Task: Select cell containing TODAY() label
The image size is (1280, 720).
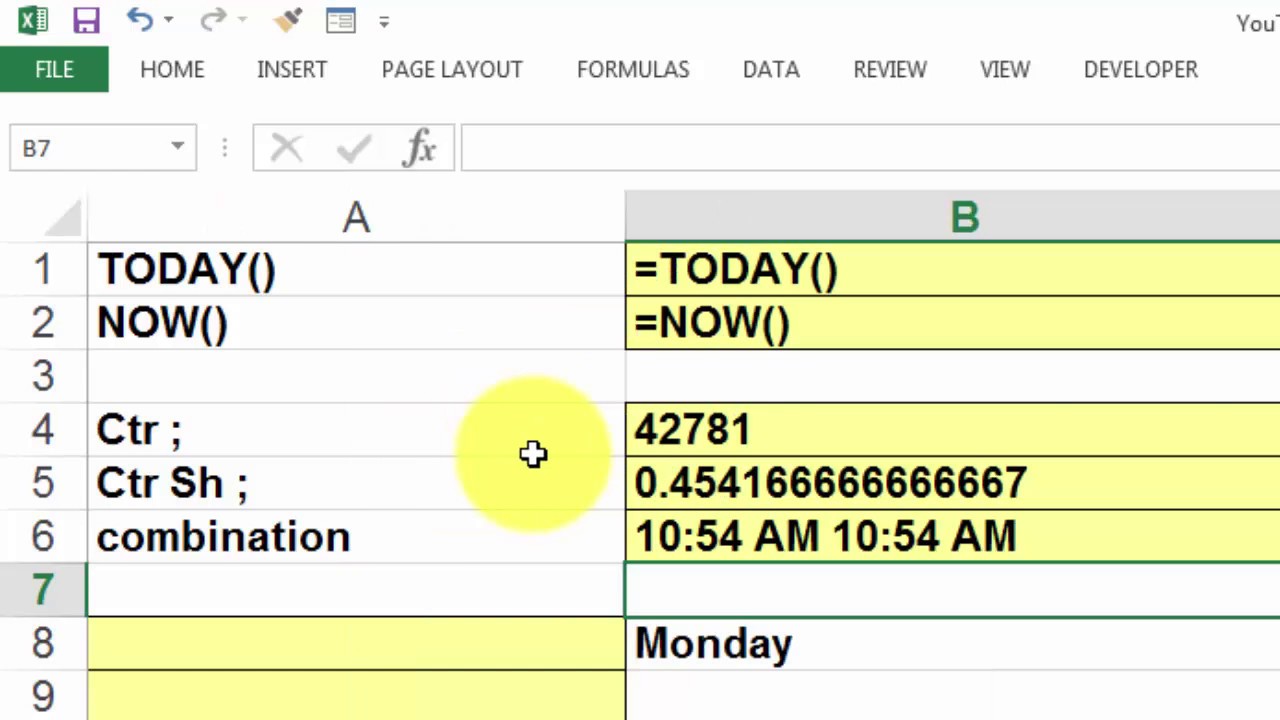Action: (x=356, y=269)
